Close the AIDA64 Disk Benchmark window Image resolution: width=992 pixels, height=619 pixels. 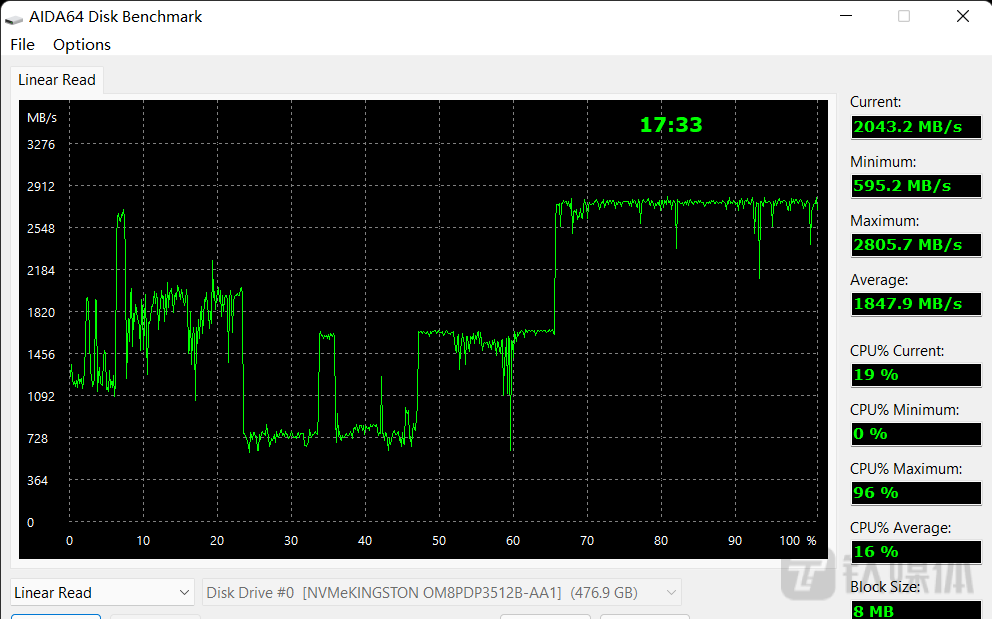963,16
